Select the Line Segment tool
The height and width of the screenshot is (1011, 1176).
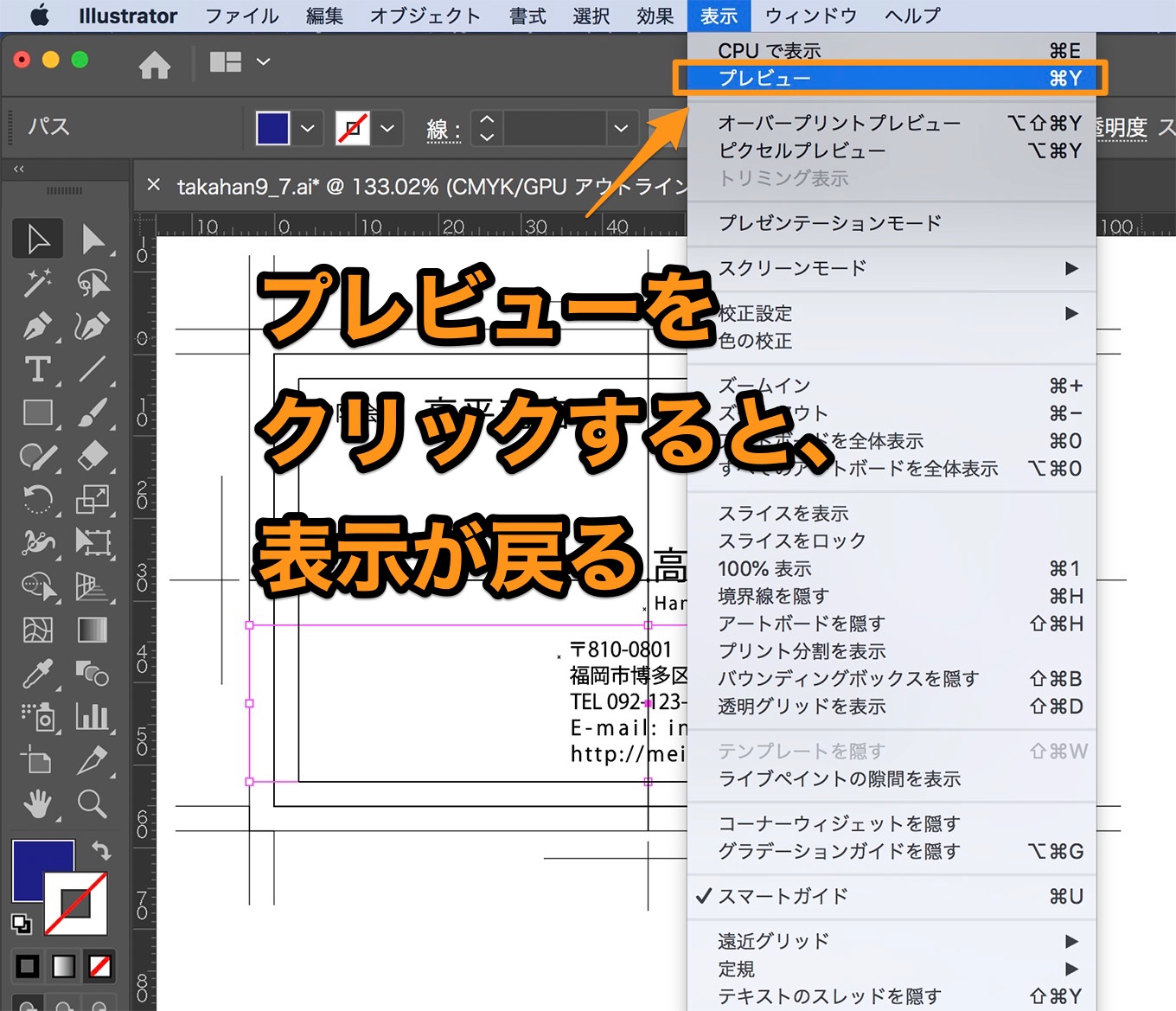tap(93, 369)
